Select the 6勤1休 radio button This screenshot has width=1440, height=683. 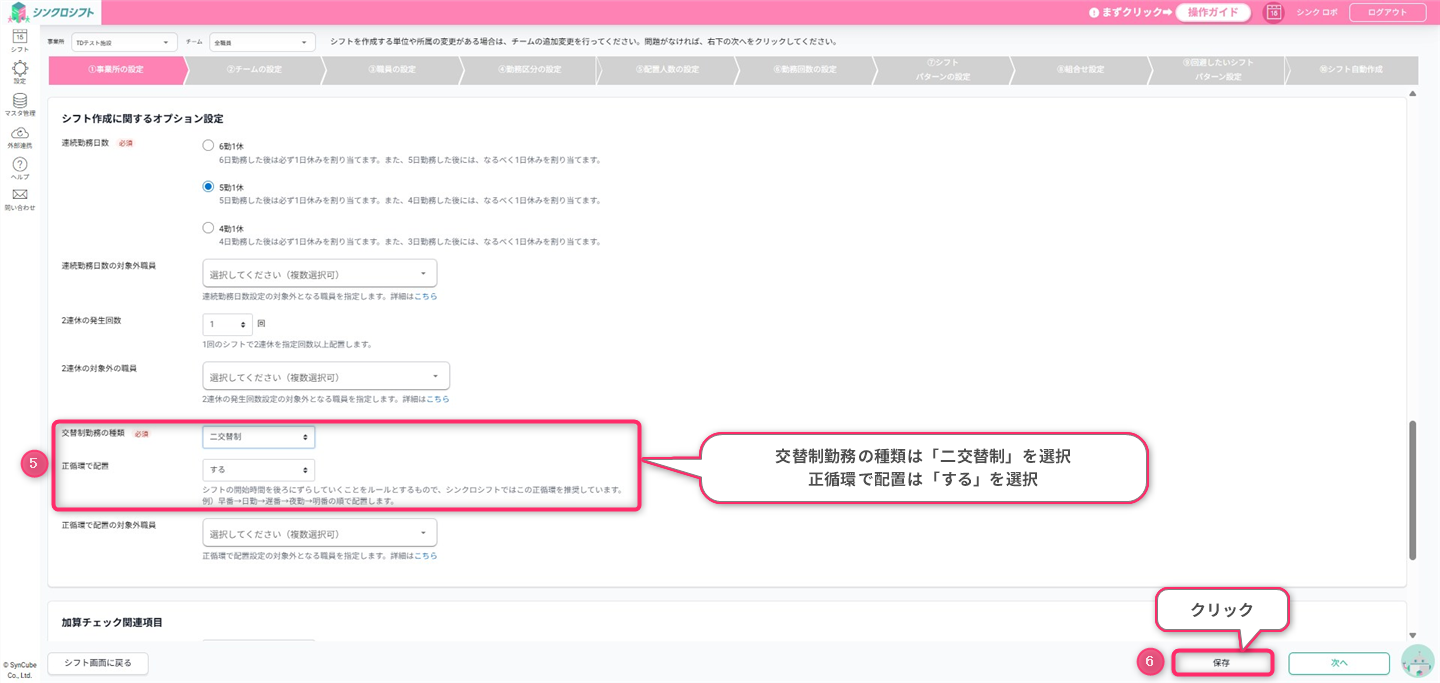pos(208,145)
